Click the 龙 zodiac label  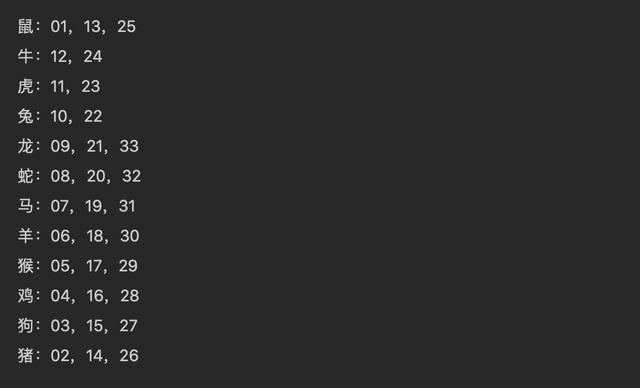(x=25, y=146)
